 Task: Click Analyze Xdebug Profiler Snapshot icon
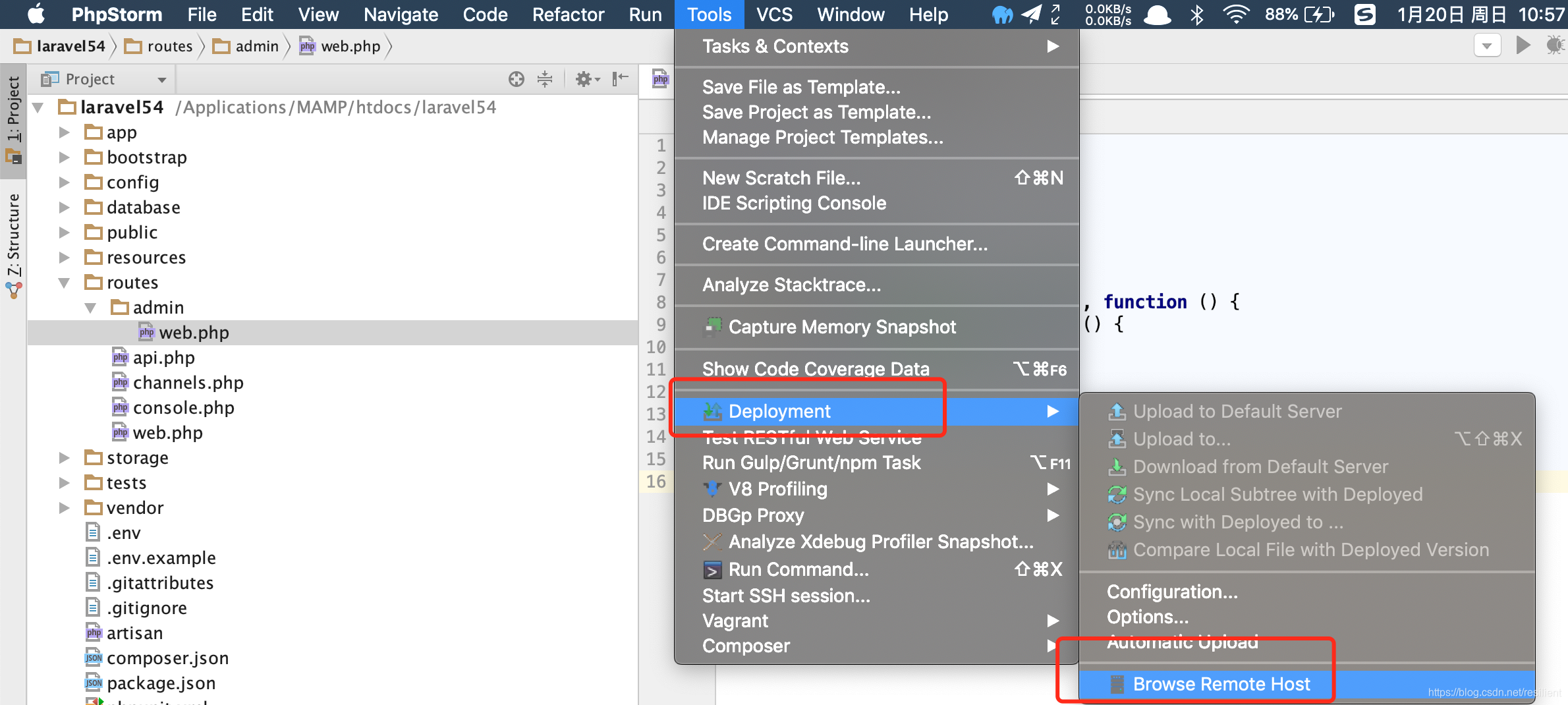click(712, 542)
